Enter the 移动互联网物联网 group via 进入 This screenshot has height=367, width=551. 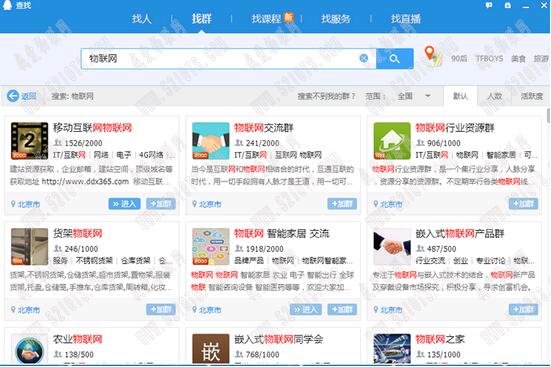click(x=124, y=204)
